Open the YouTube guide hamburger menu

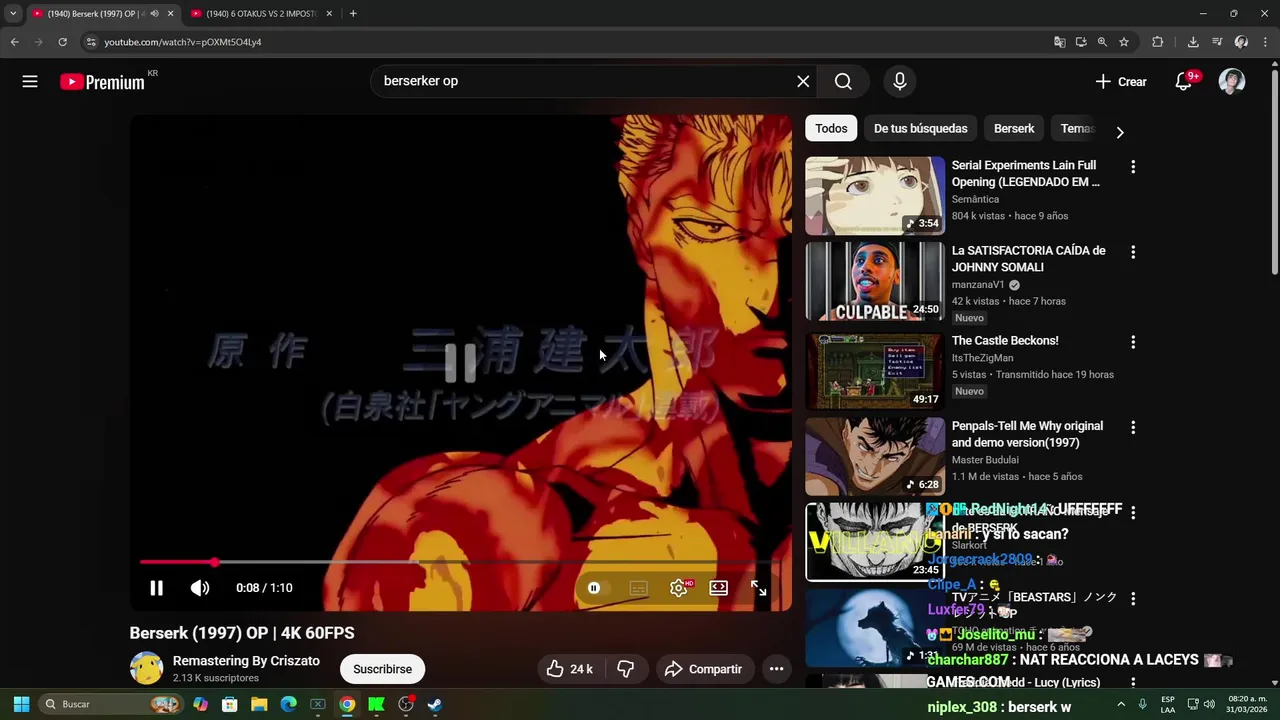click(x=30, y=82)
